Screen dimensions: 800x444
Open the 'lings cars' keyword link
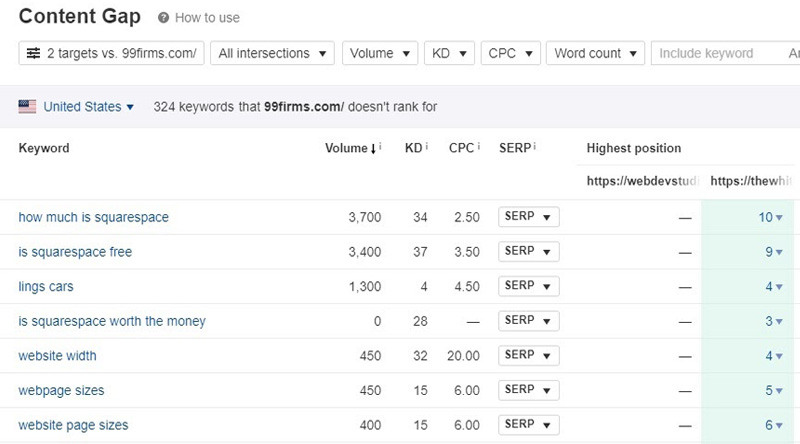coord(46,287)
